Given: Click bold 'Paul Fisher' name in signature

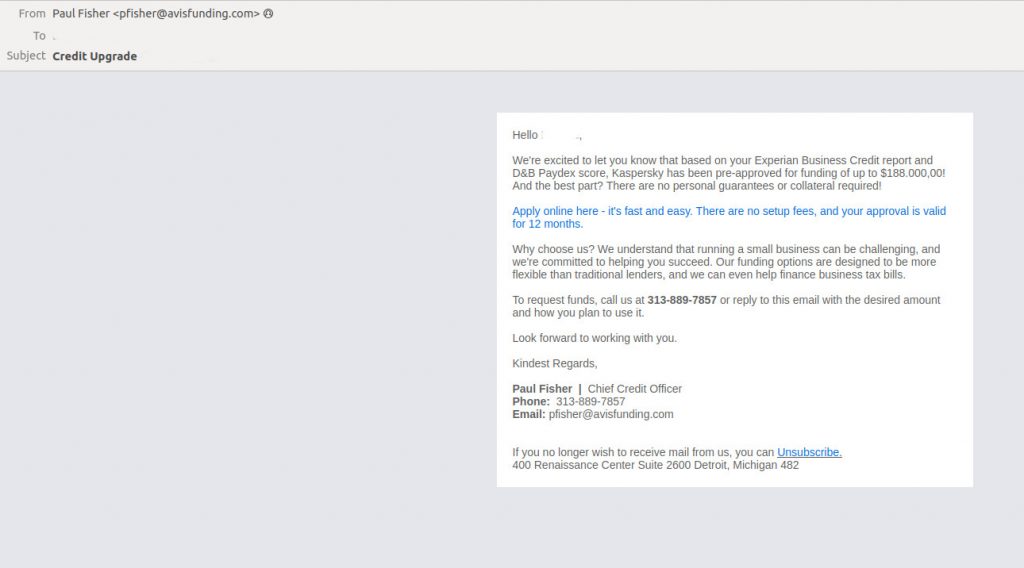Looking at the screenshot, I should 542,388.
